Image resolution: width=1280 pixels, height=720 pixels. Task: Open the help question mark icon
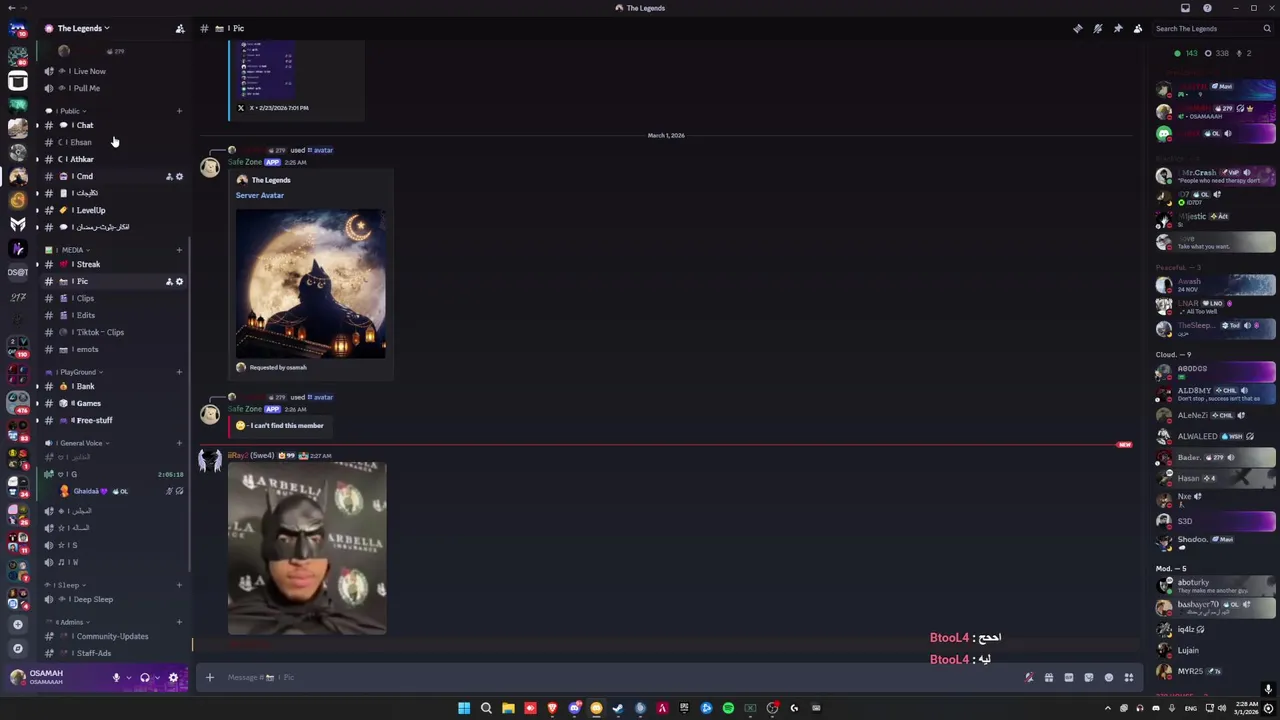(1207, 8)
